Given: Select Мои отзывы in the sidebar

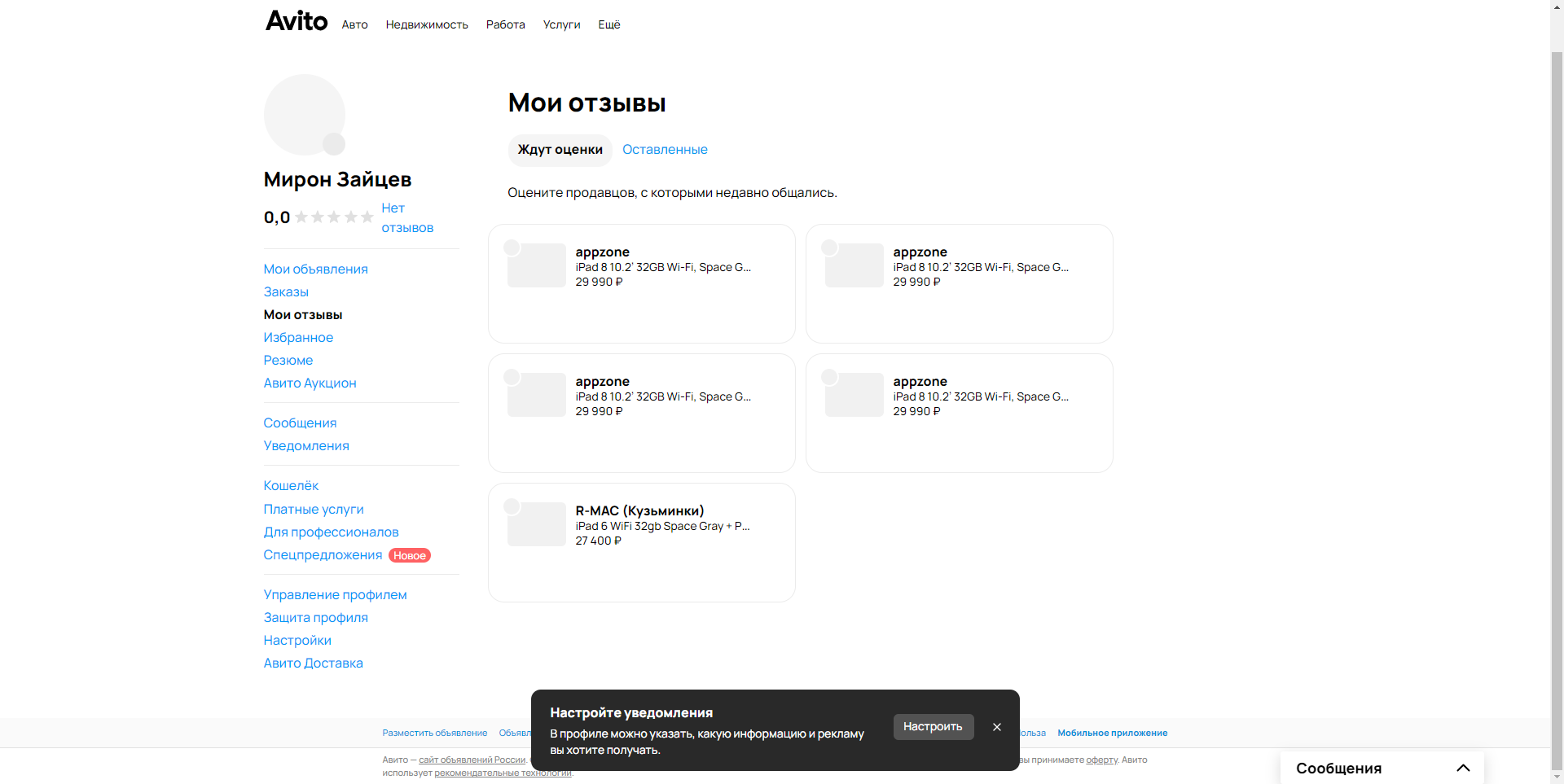Looking at the screenshot, I should 303,315.
